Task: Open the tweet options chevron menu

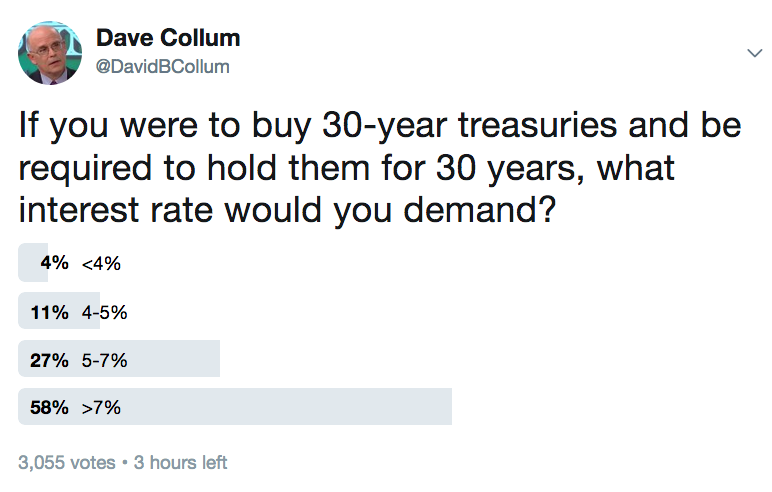Action: [x=754, y=53]
